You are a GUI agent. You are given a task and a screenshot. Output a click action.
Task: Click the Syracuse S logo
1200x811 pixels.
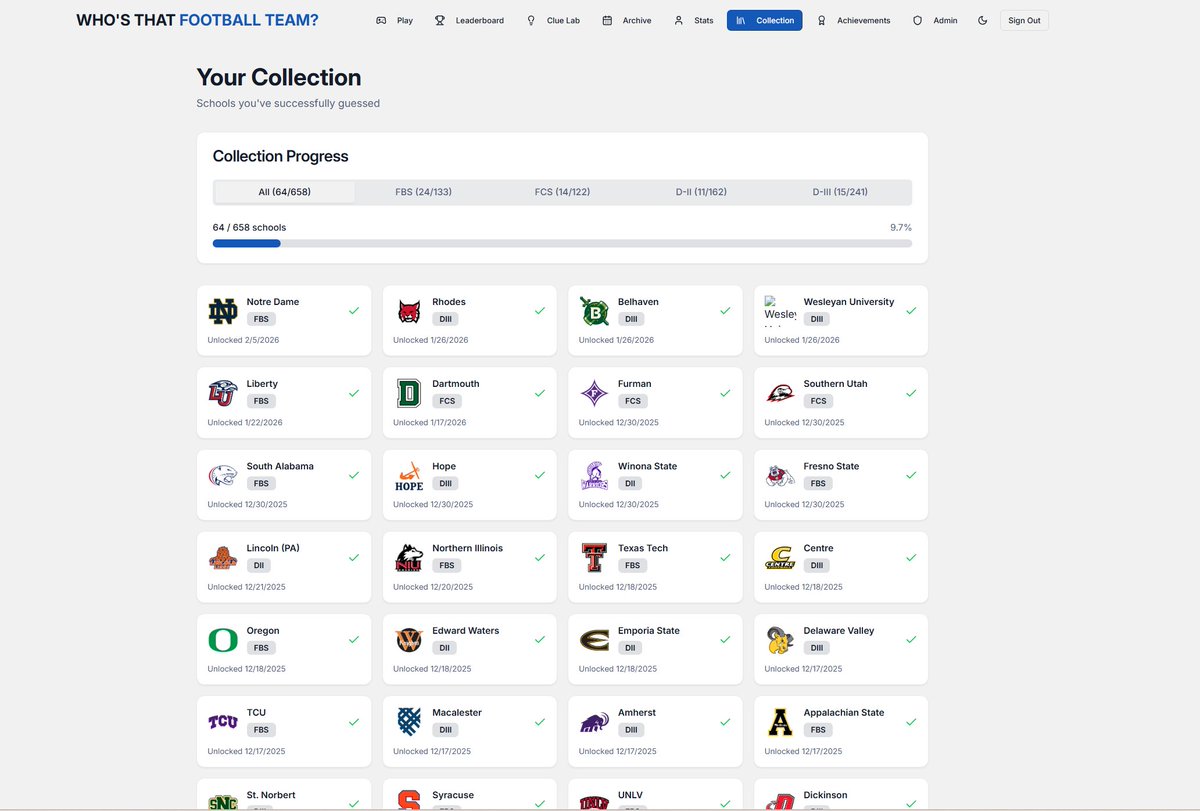pos(408,801)
